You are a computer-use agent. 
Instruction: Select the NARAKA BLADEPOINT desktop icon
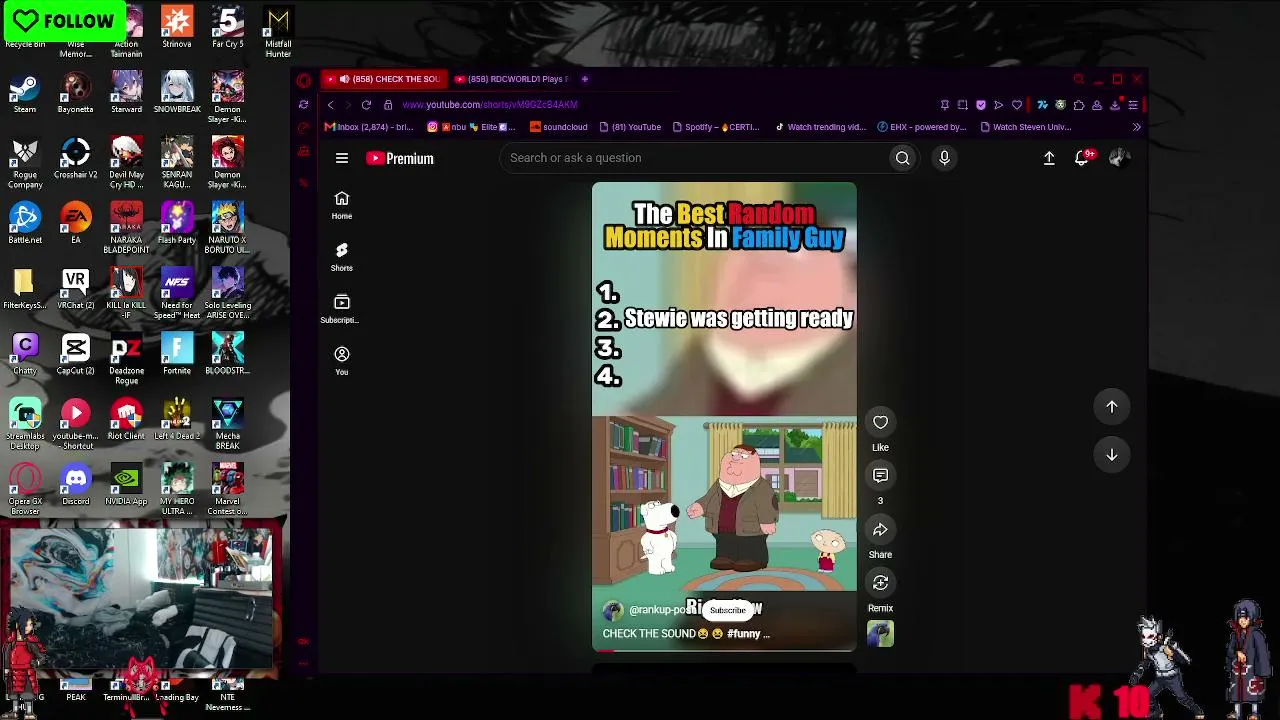tap(126, 228)
